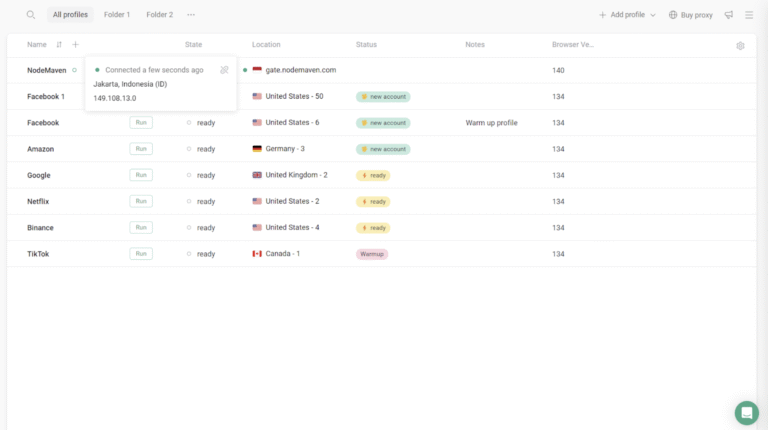Click the search magnifier icon
The width and height of the screenshot is (768, 430).
31,15
